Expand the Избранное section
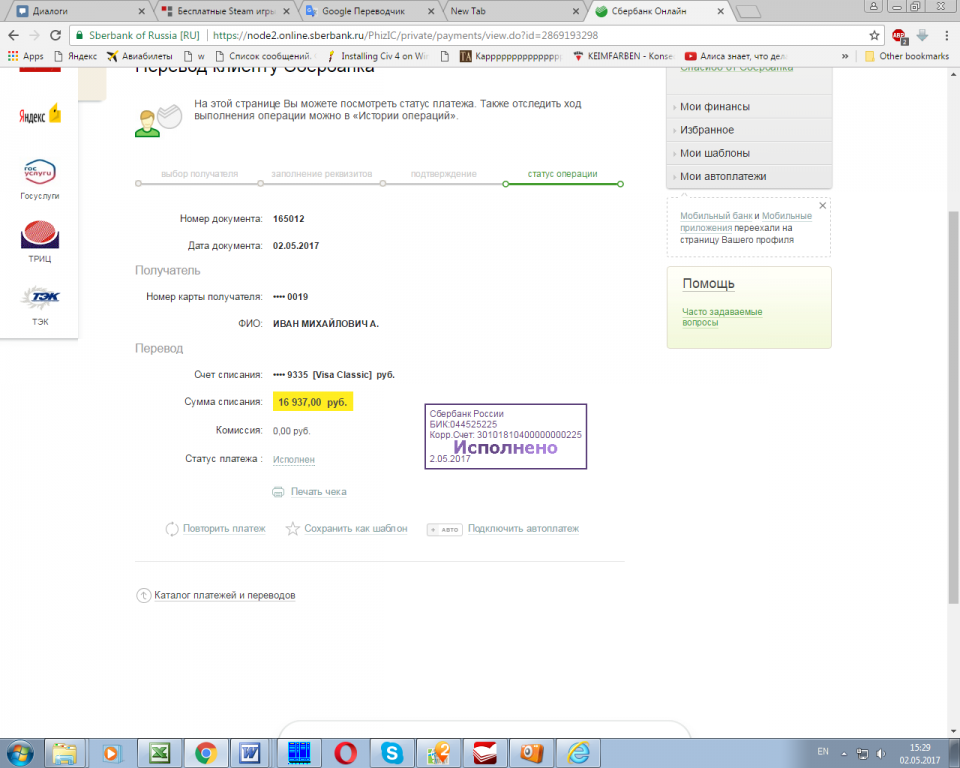 coord(749,130)
